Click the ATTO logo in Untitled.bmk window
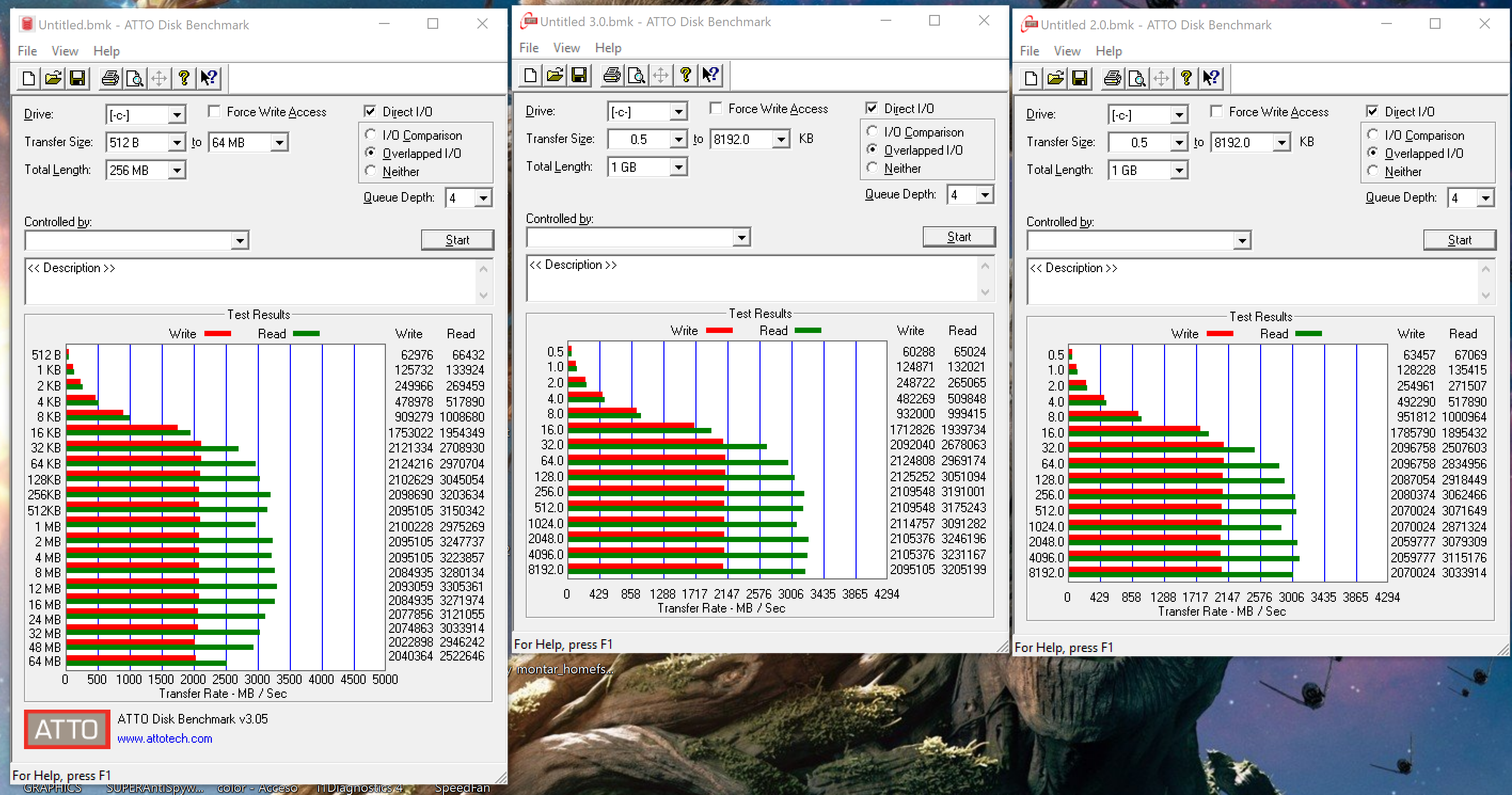Screen dimensions: 1512x795 coord(67,729)
